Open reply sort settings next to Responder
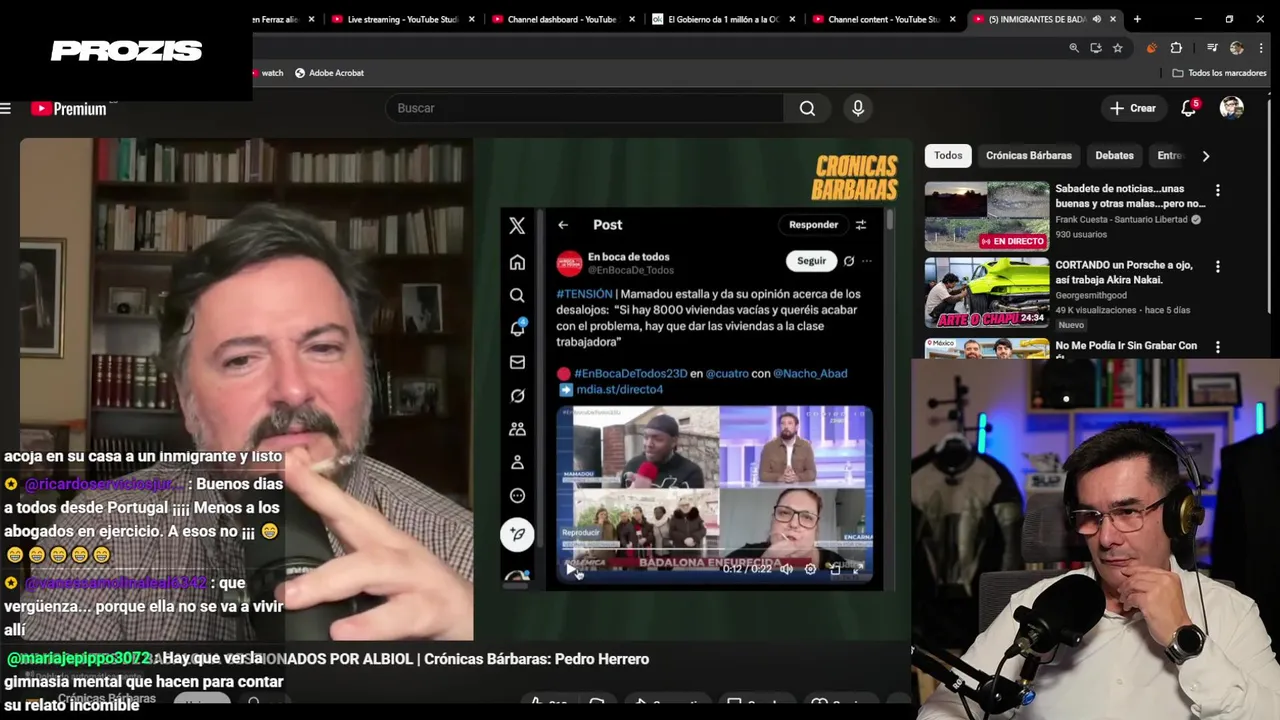Screen dimensions: 1280x720 click(x=860, y=225)
